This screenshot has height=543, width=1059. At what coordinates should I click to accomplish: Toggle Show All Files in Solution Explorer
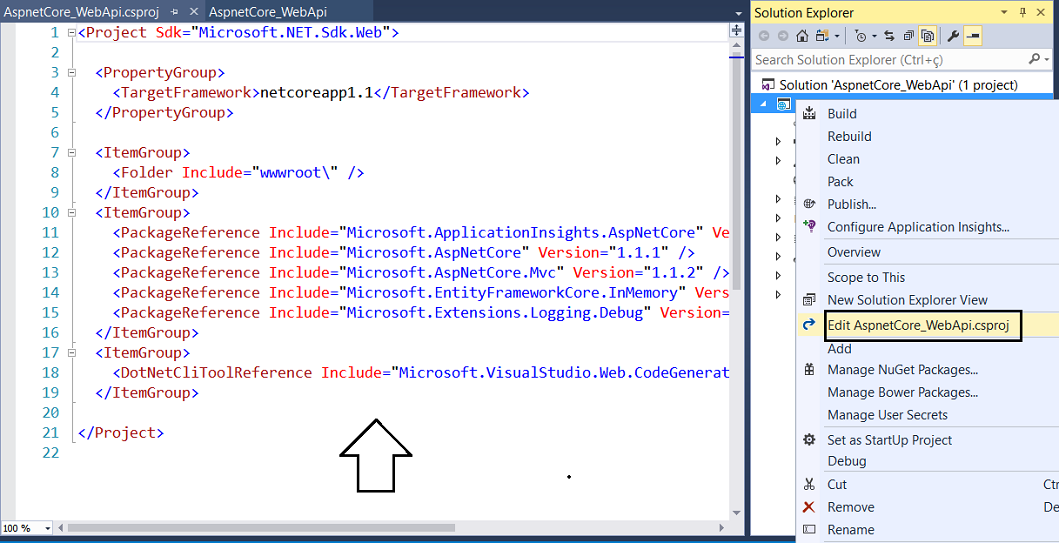(x=927, y=36)
